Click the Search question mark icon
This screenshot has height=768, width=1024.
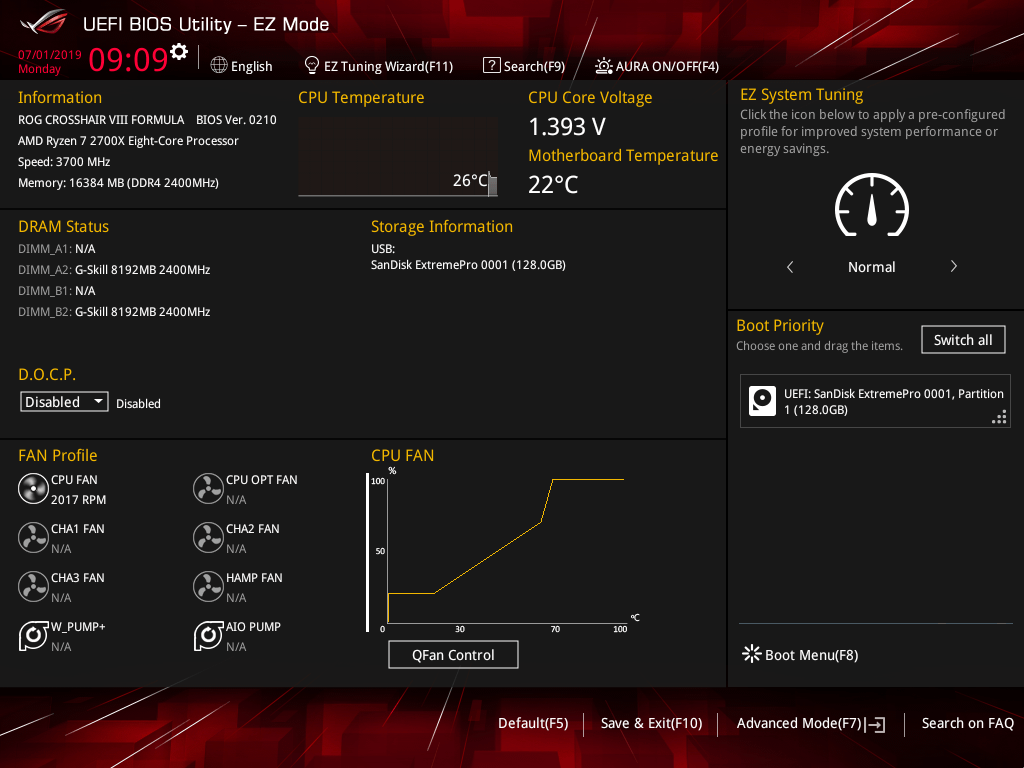tap(491, 65)
